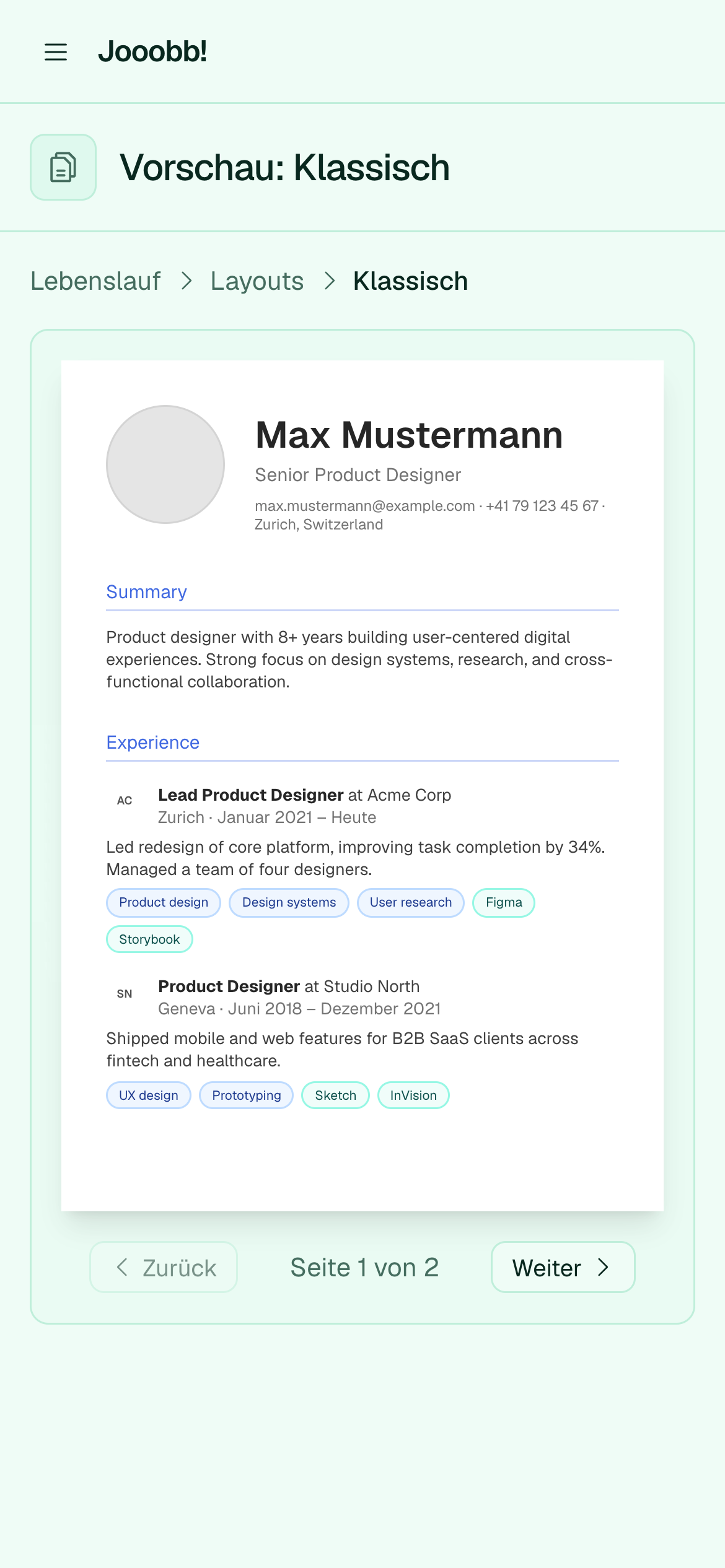Image resolution: width=725 pixels, height=1568 pixels.
Task: Click the Storybook tag
Action: point(149,939)
